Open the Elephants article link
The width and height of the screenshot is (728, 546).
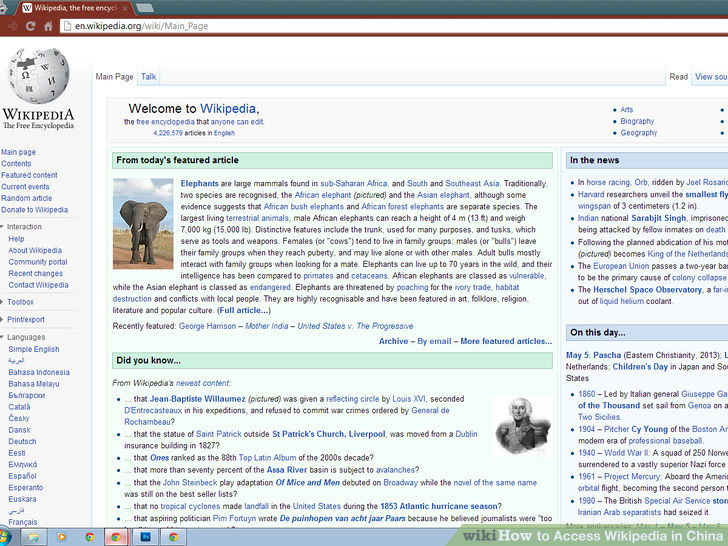[200, 184]
